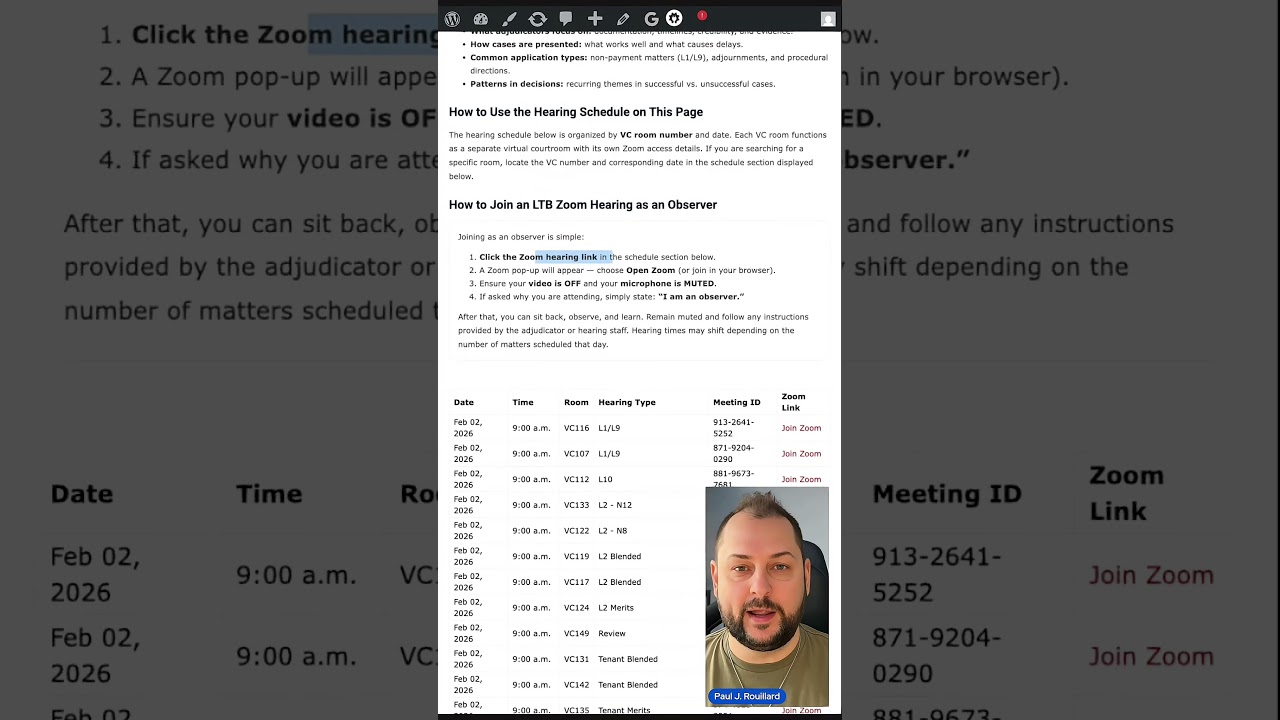This screenshot has height=720, width=1280.
Task: Click 'How to Join an LTB Zoom Hearing' heading
Action: point(583,205)
